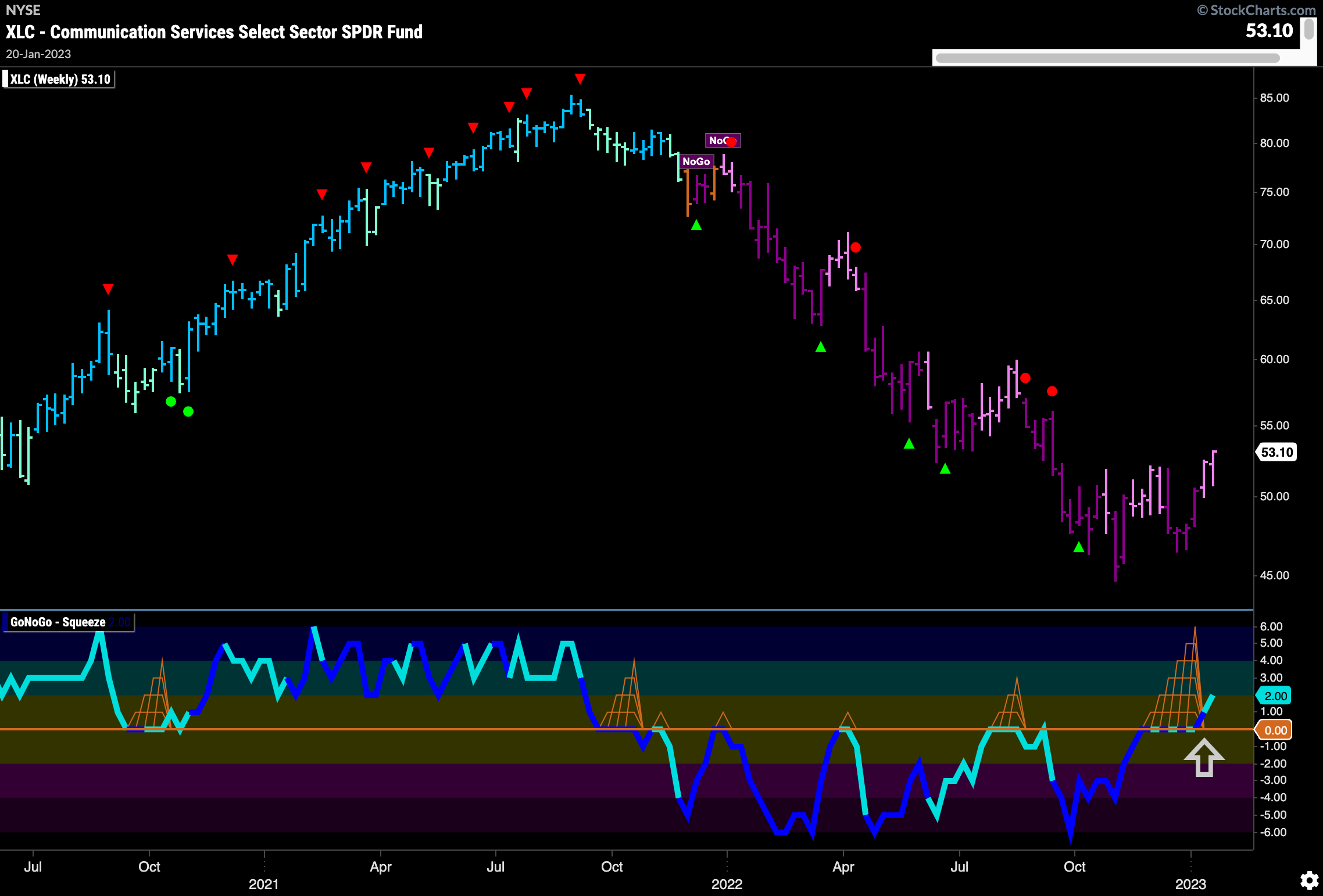
Task: Click the upper NoGo label near 80.00
Action: pos(718,141)
